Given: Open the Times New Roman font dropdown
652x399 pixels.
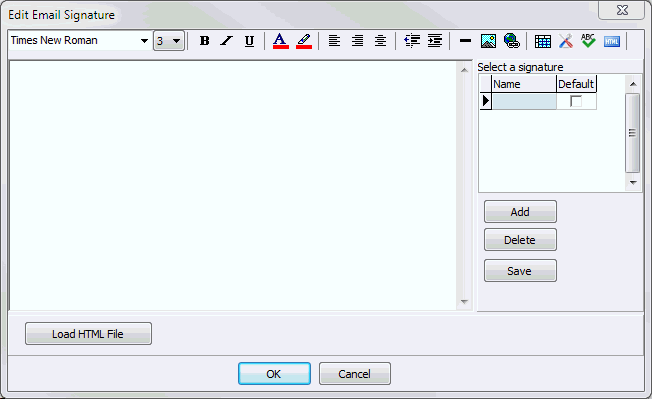Looking at the screenshot, I should click(144, 41).
